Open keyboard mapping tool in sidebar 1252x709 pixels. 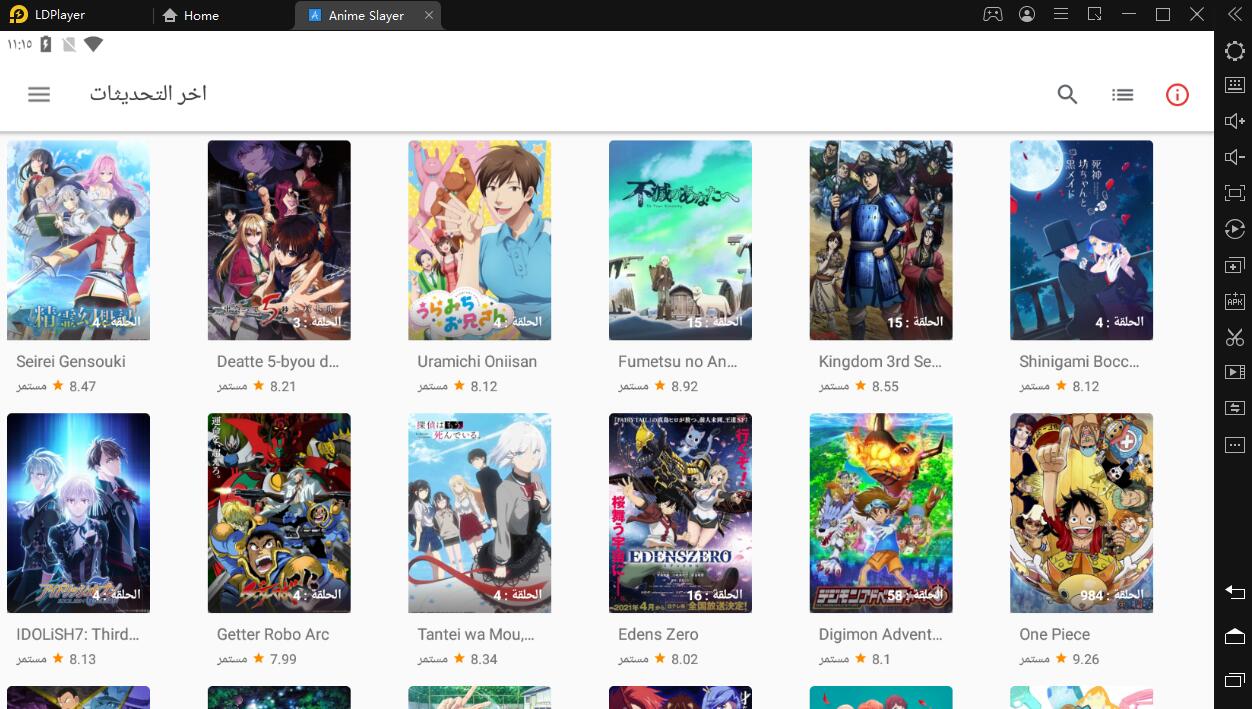(x=1234, y=86)
